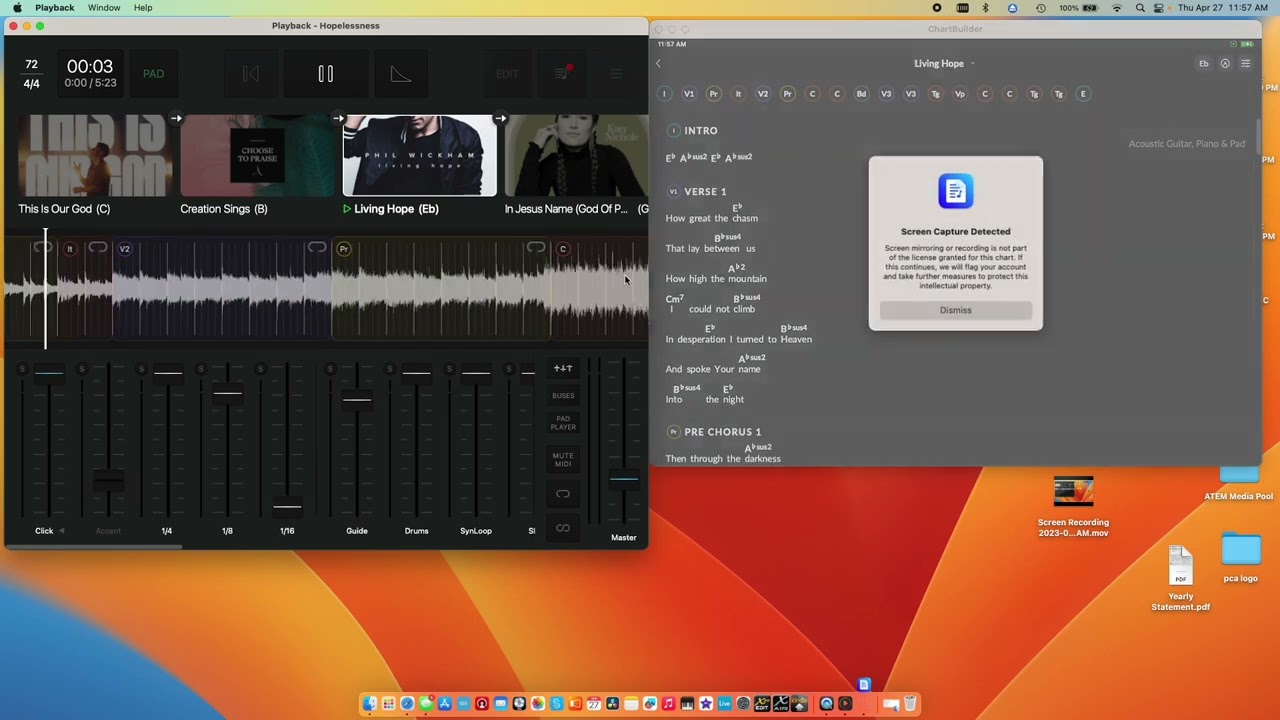Viewport: 1280px width, 720px height.
Task: Select the PRE CHORUS 1 heading
Action: point(723,432)
